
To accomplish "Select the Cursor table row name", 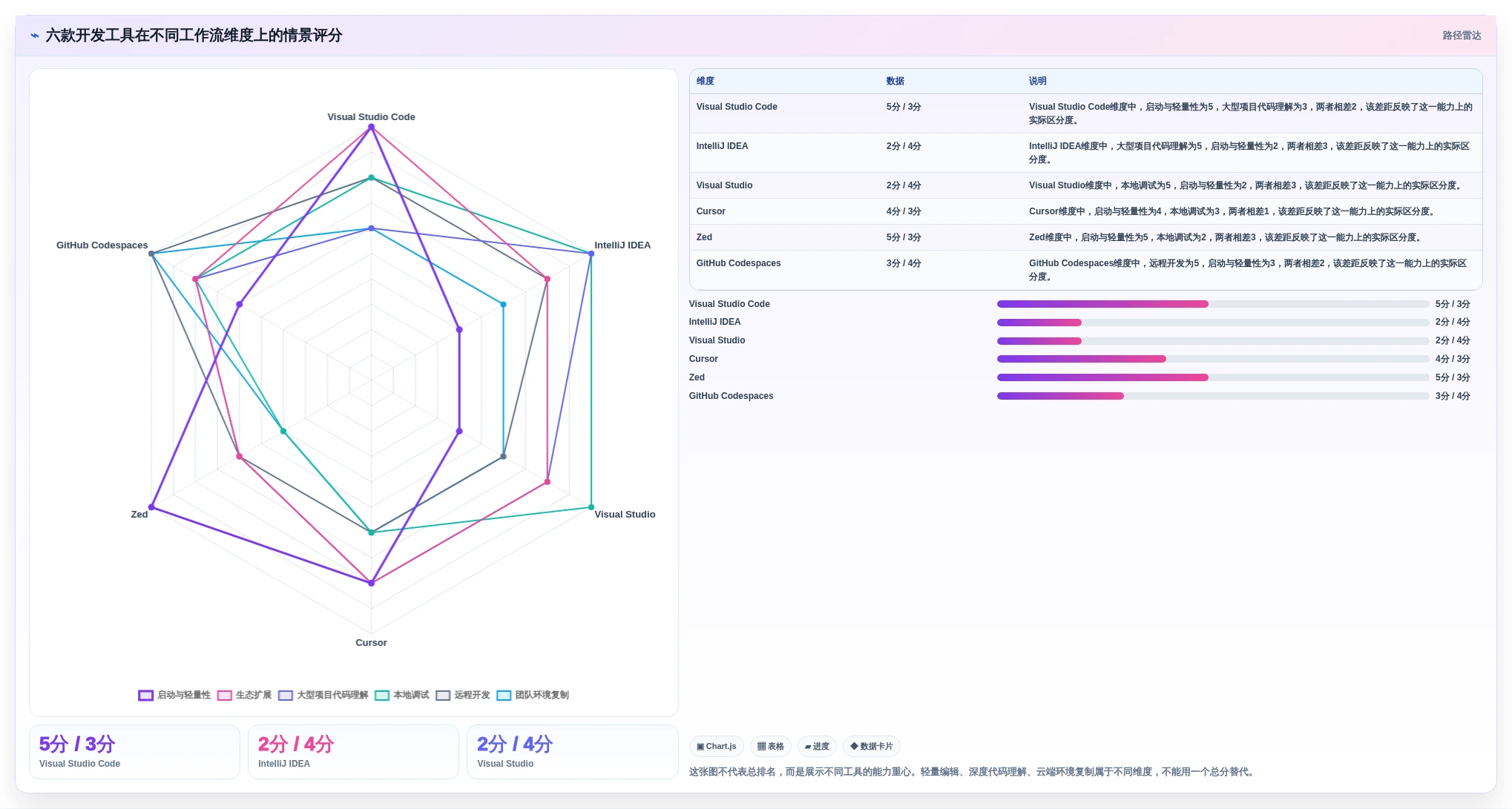I will click(711, 211).
